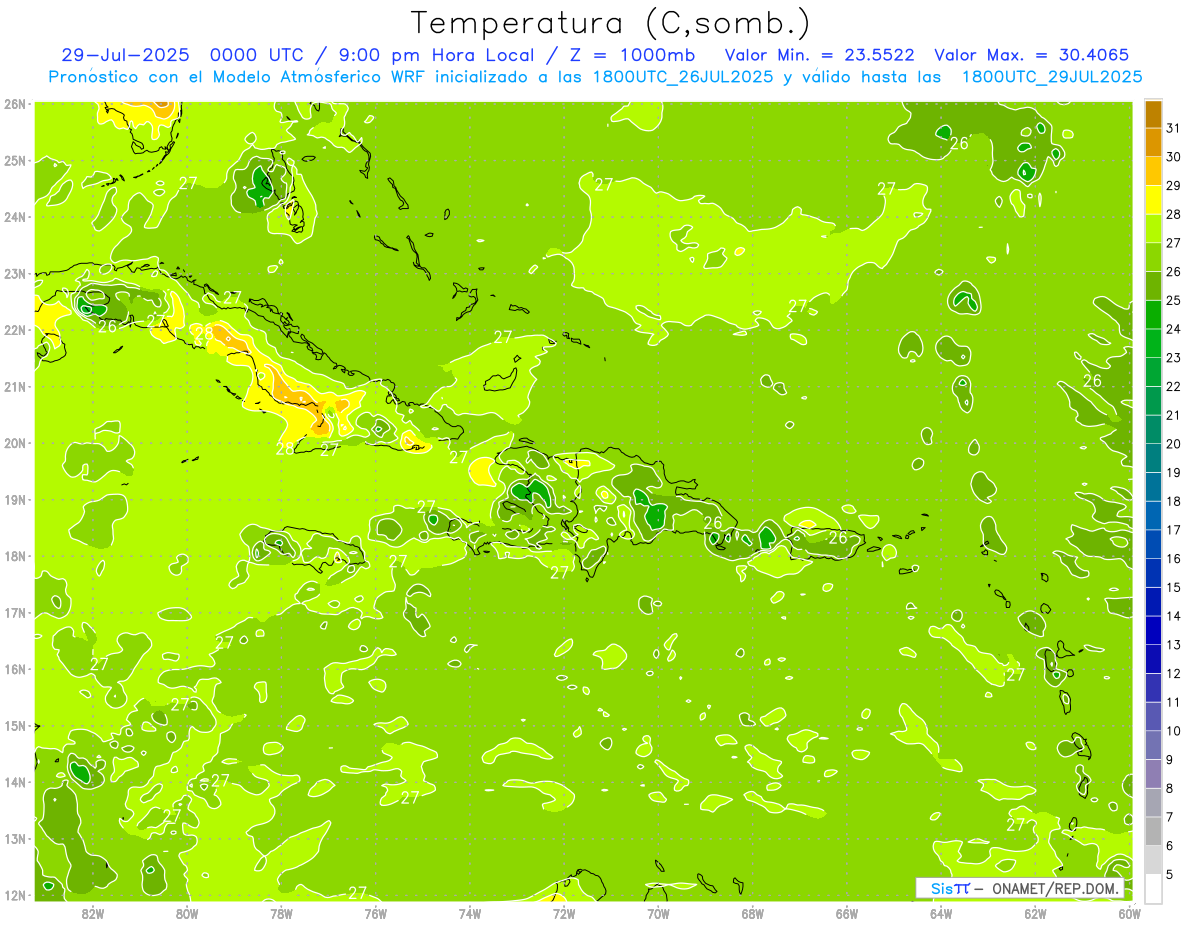
Task: Click the 72W longitude axis label
Action: 564,913
